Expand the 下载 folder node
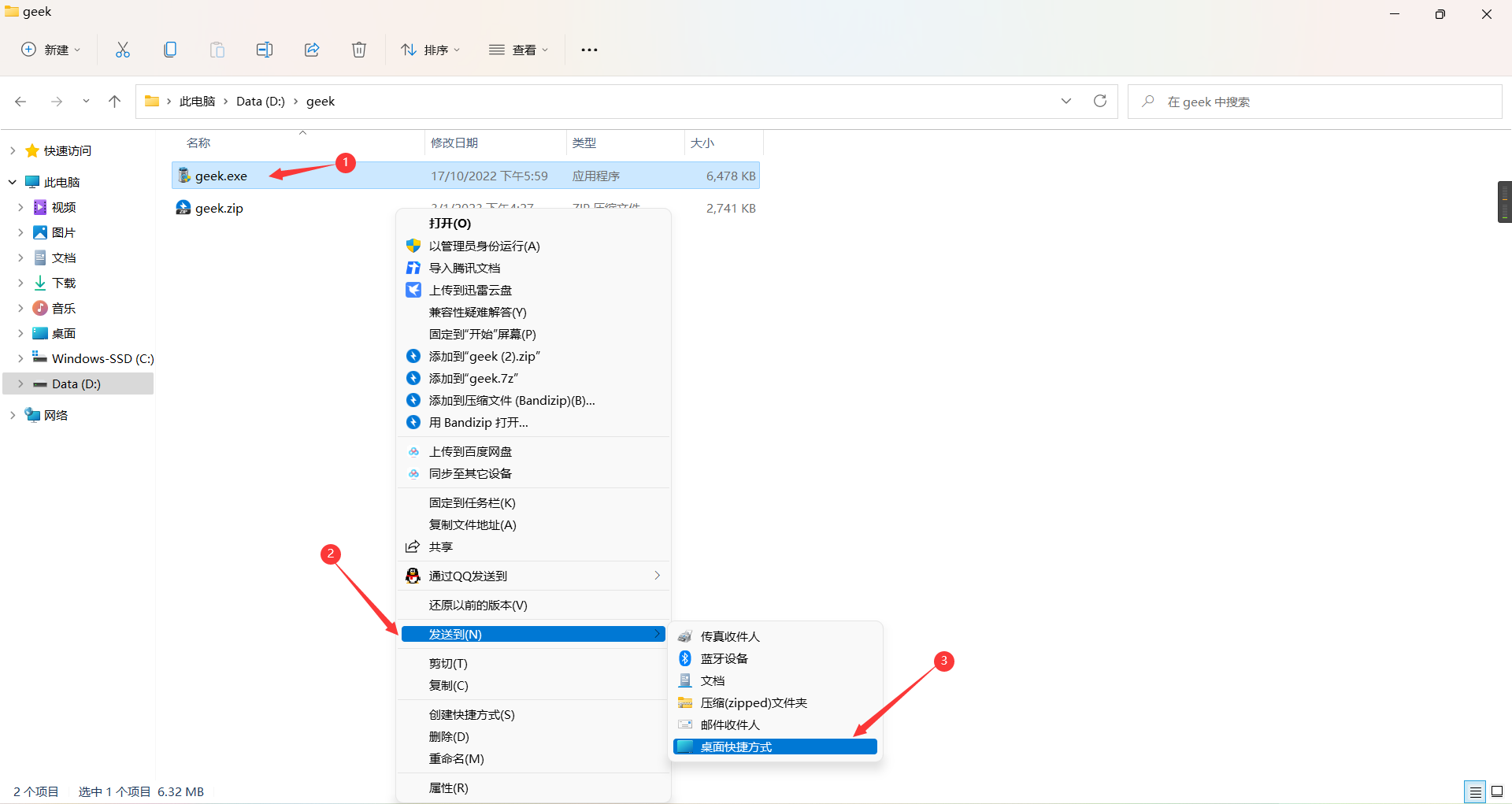The width and height of the screenshot is (1512, 804). click(x=20, y=283)
